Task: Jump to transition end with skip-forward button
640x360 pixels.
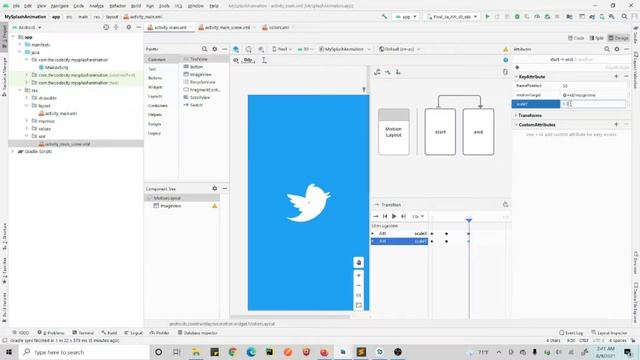Action: point(403,216)
